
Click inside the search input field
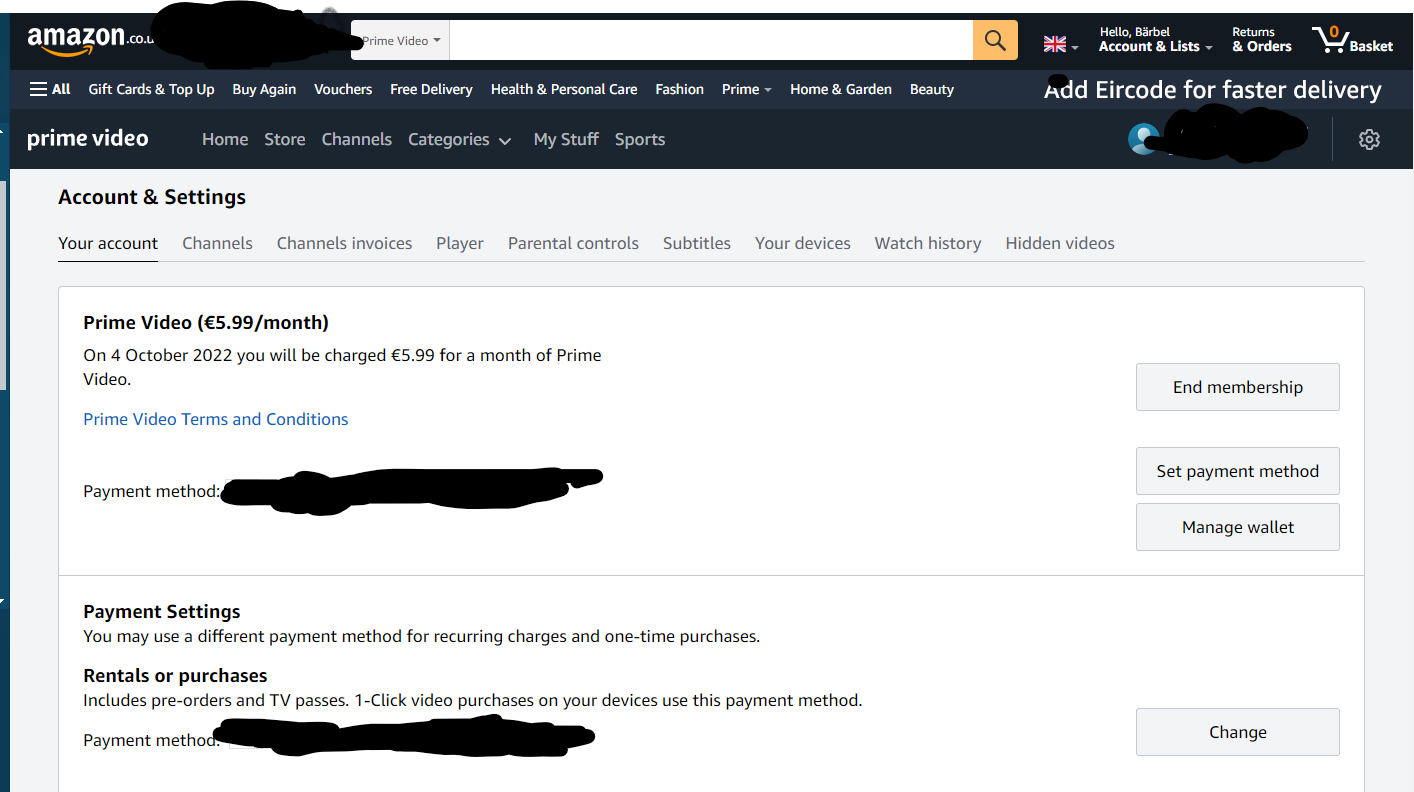[710, 40]
